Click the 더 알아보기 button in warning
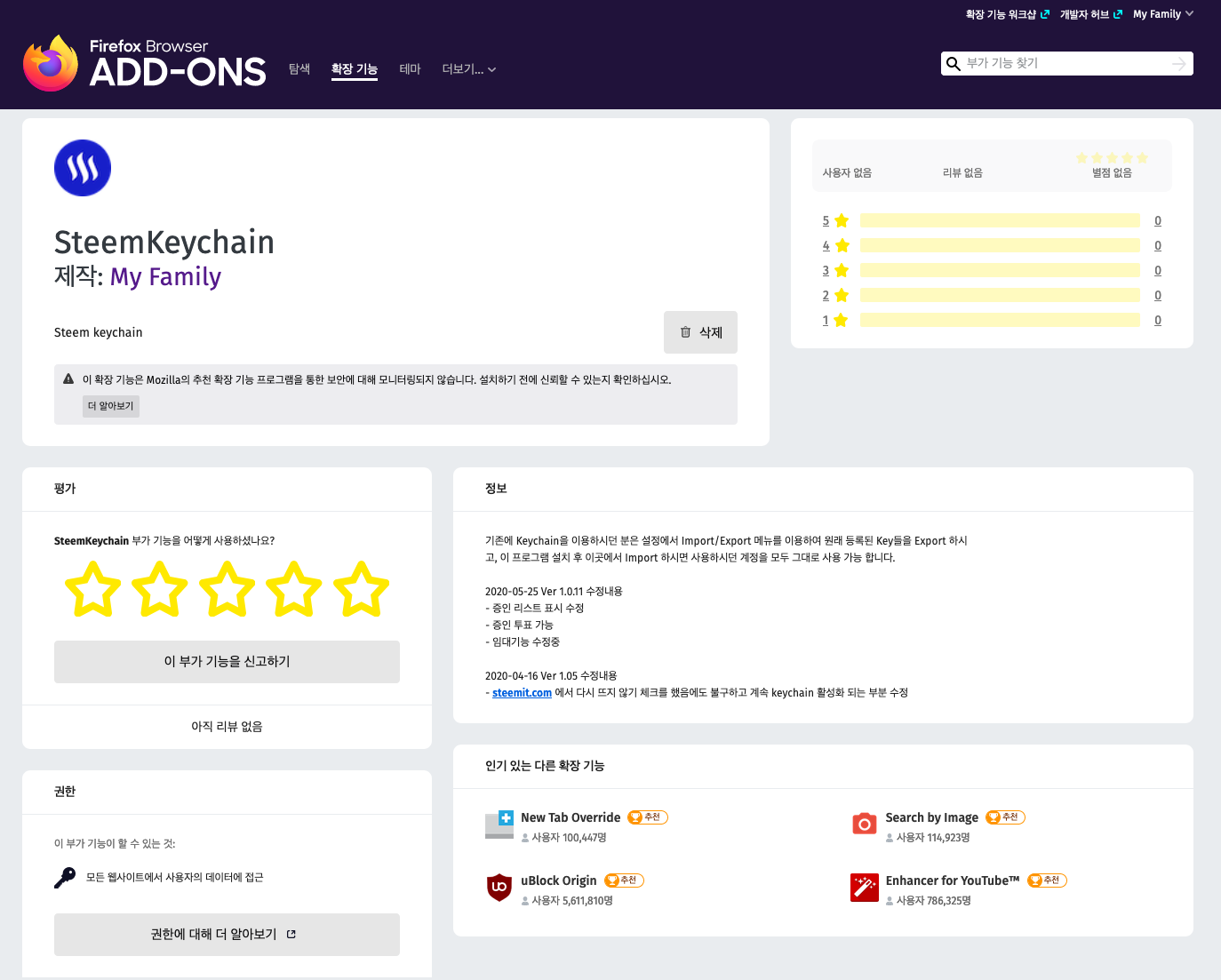 point(111,406)
